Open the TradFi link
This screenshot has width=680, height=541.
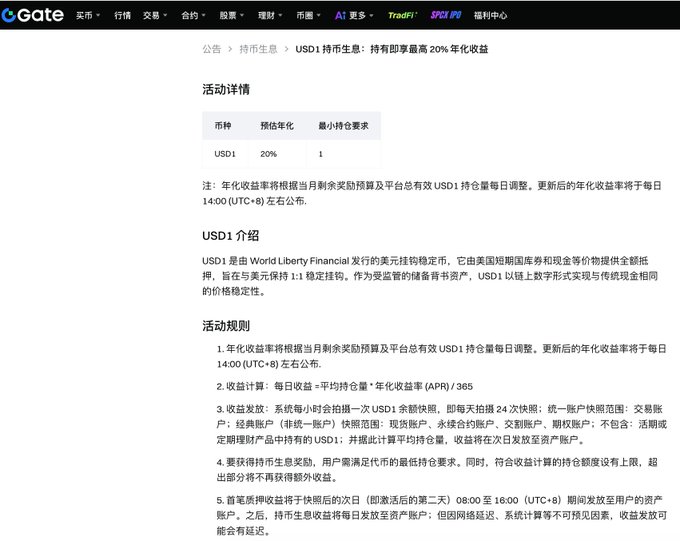click(x=402, y=15)
